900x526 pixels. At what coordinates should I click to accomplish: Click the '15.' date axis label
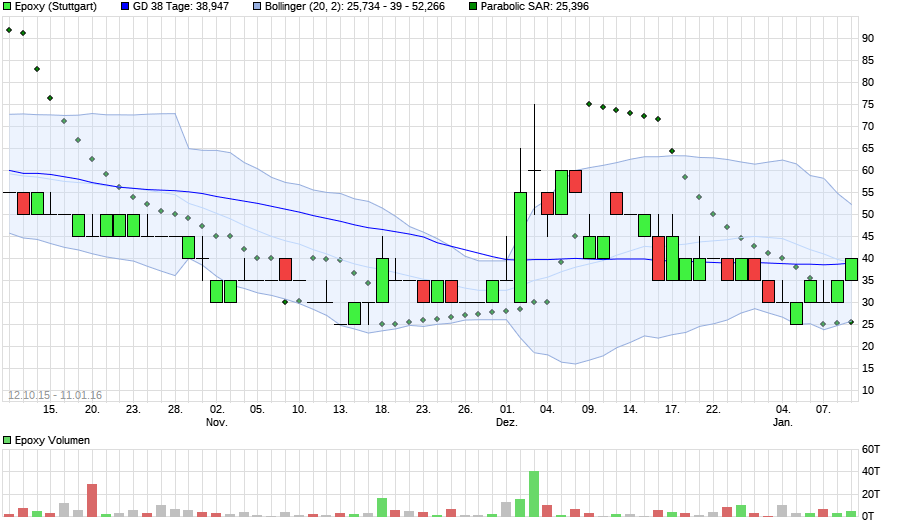coord(51,409)
